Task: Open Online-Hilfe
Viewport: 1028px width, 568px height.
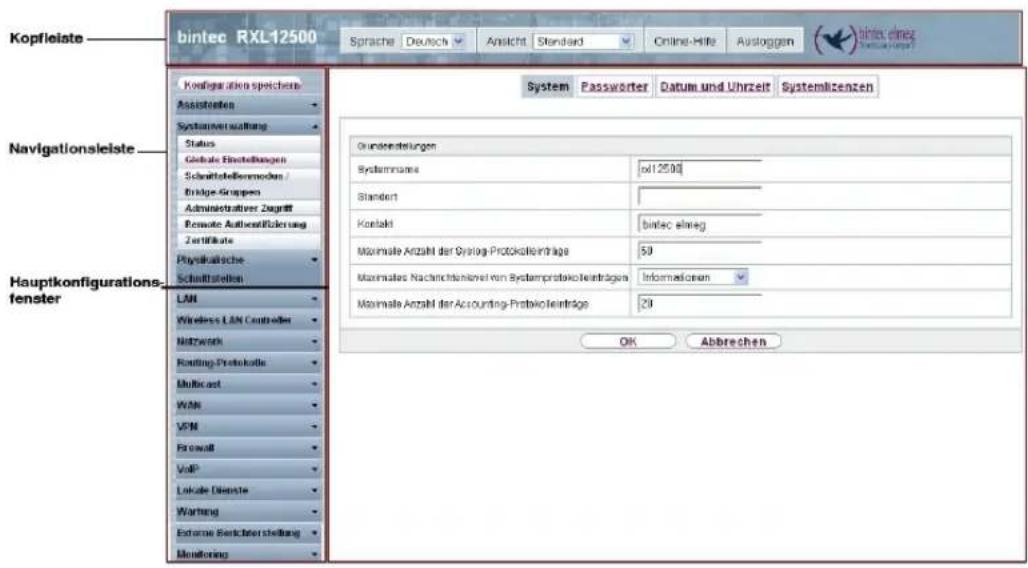Action: pyautogui.click(x=684, y=41)
